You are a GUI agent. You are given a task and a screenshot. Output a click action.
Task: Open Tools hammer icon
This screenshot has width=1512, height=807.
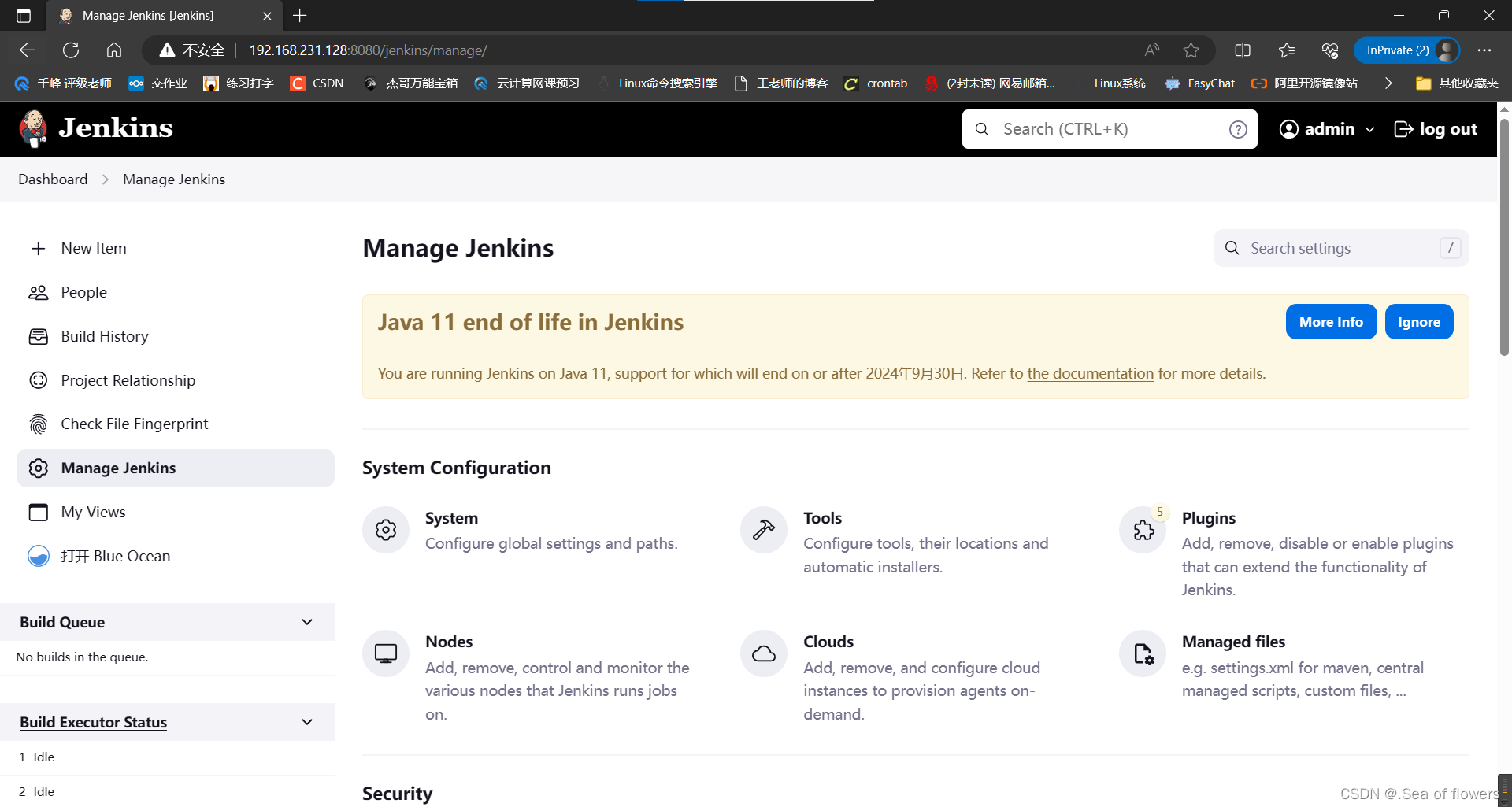(764, 530)
